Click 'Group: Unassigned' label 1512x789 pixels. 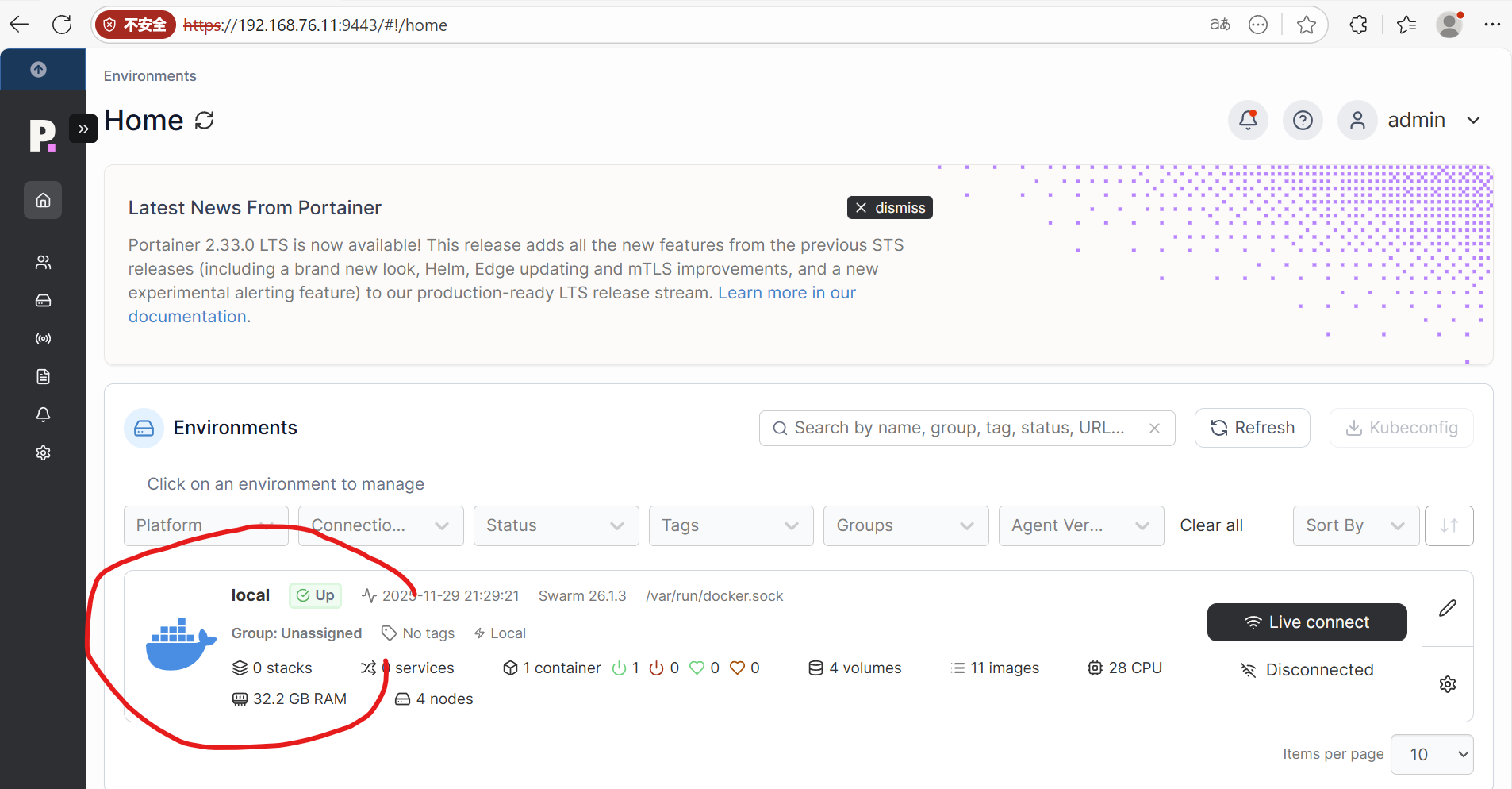297,633
